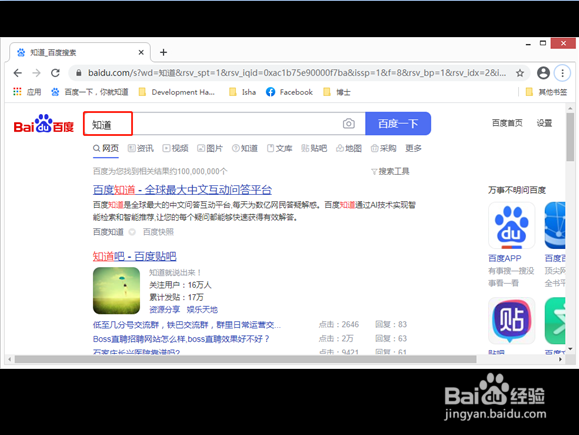This screenshot has height=435, width=579.
Task: Switch to 文库 tab
Action: tap(280, 148)
